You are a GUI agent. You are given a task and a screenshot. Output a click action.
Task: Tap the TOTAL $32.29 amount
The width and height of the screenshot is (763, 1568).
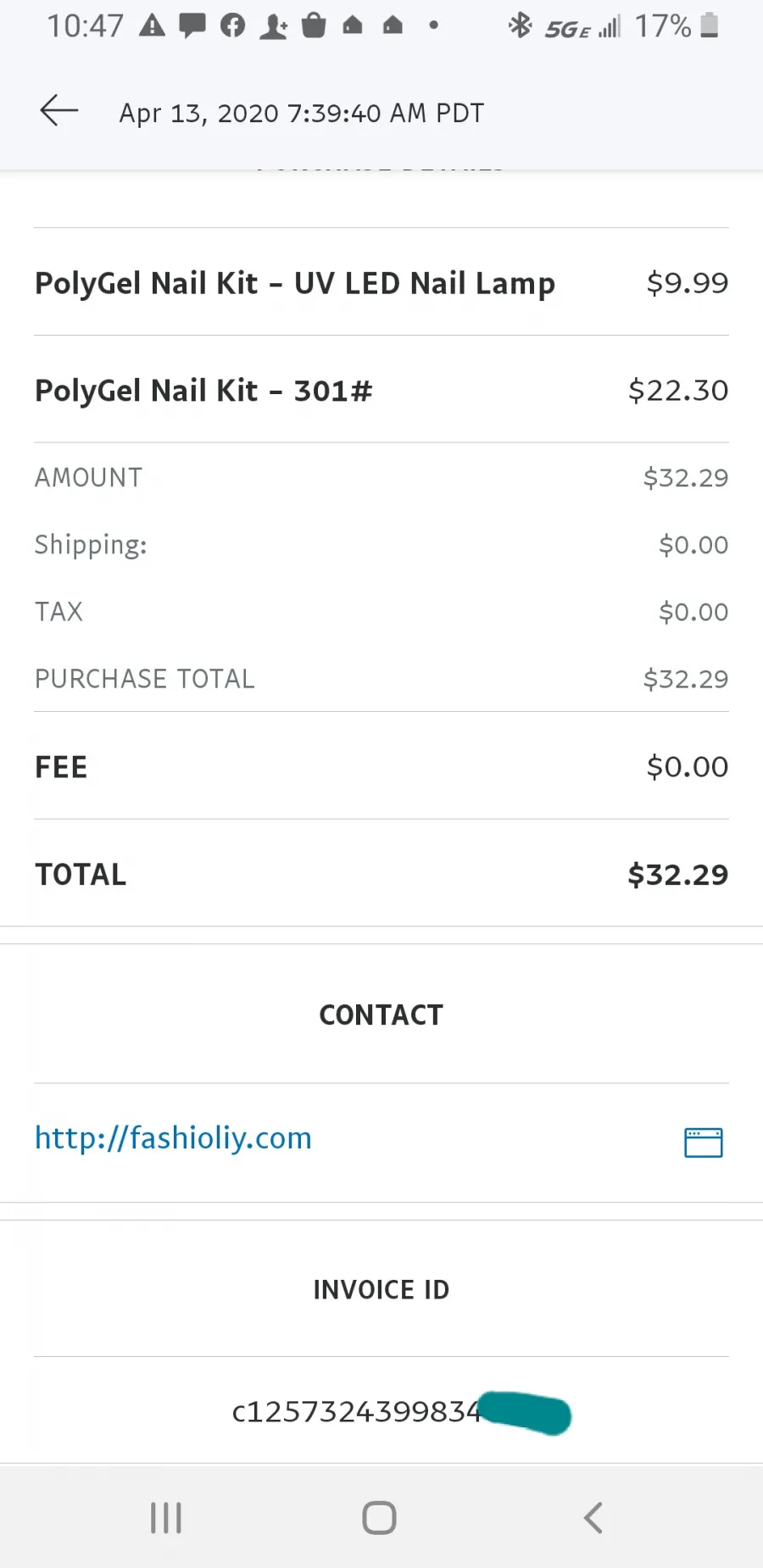click(677, 874)
